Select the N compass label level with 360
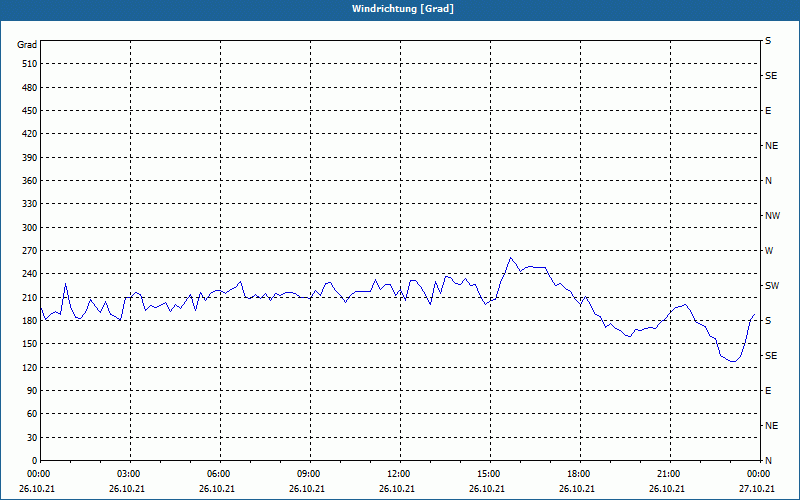Image resolution: width=800 pixels, height=500 pixels. tap(768, 181)
